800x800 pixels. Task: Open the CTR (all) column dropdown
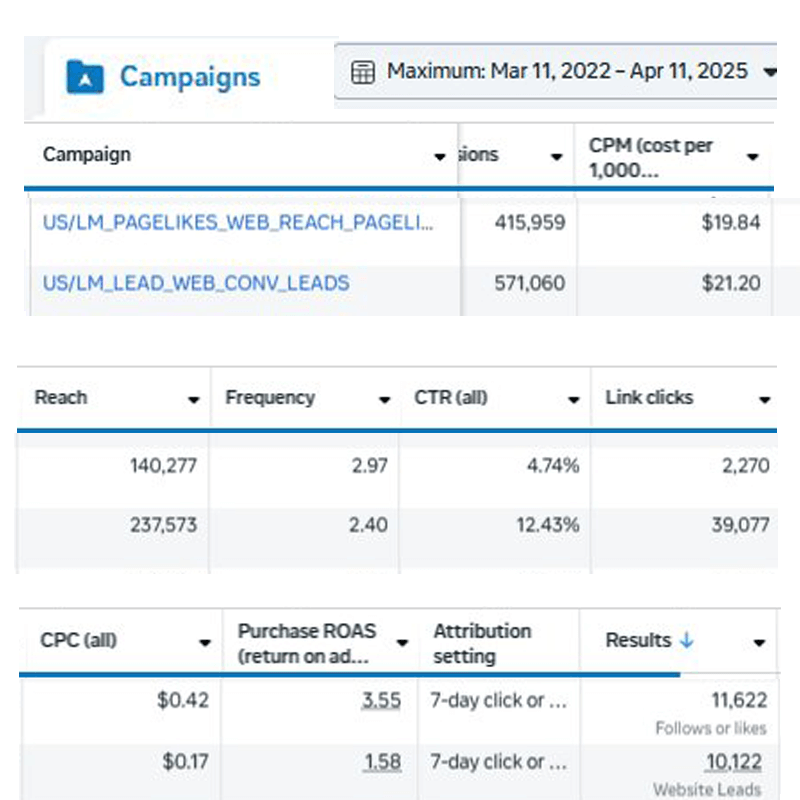pos(573,399)
